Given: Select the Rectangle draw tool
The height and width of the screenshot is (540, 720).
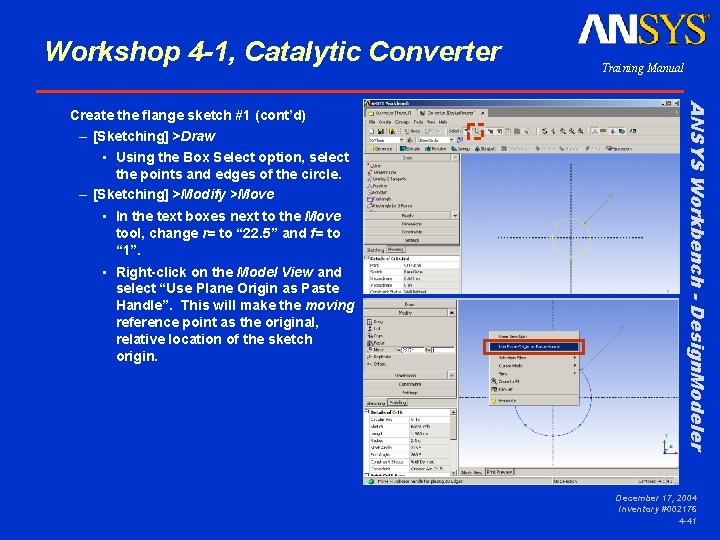Looking at the screenshot, I should [379, 199].
